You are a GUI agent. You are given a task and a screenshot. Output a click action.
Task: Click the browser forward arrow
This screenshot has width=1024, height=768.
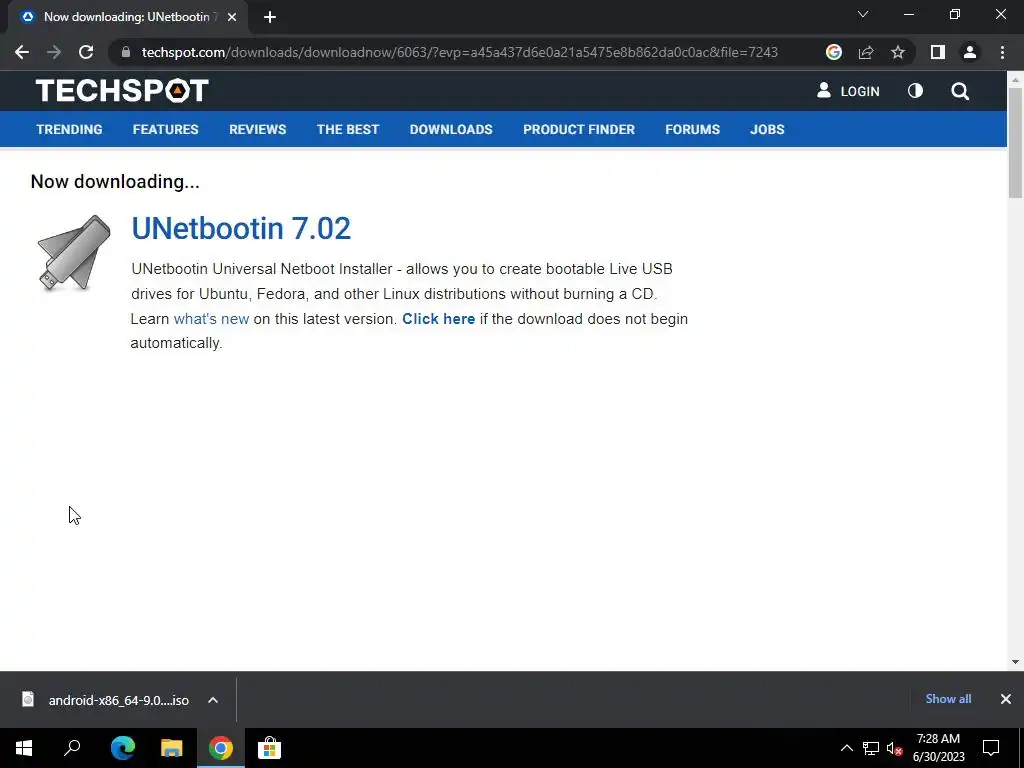(54, 52)
